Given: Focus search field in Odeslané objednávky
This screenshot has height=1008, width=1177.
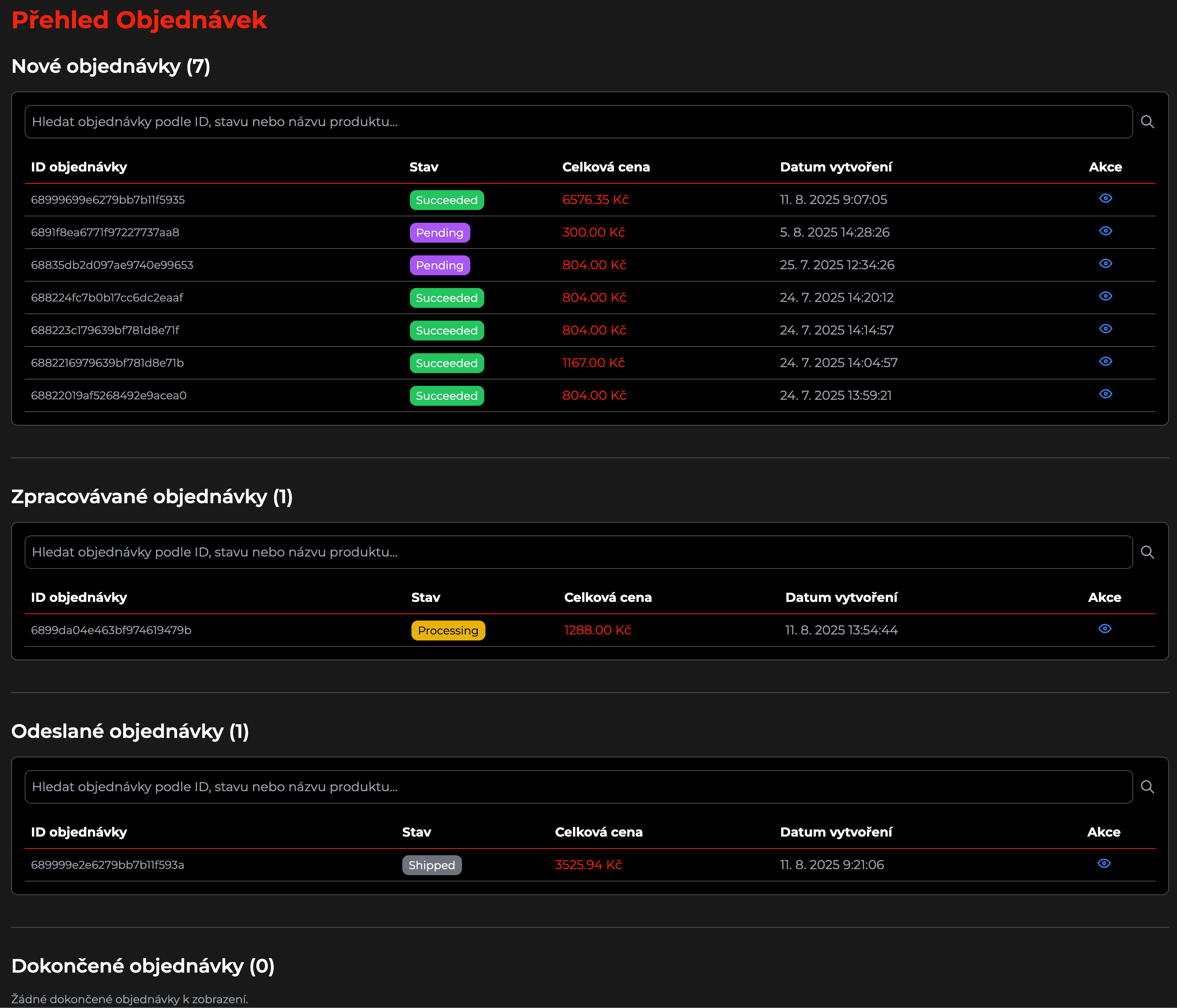Looking at the screenshot, I should [578, 786].
